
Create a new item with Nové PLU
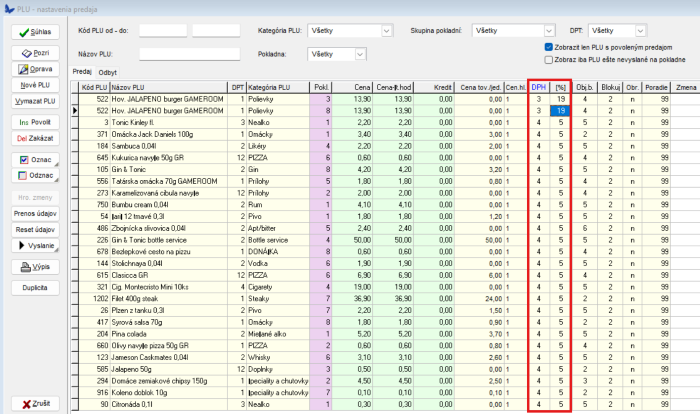35,85
